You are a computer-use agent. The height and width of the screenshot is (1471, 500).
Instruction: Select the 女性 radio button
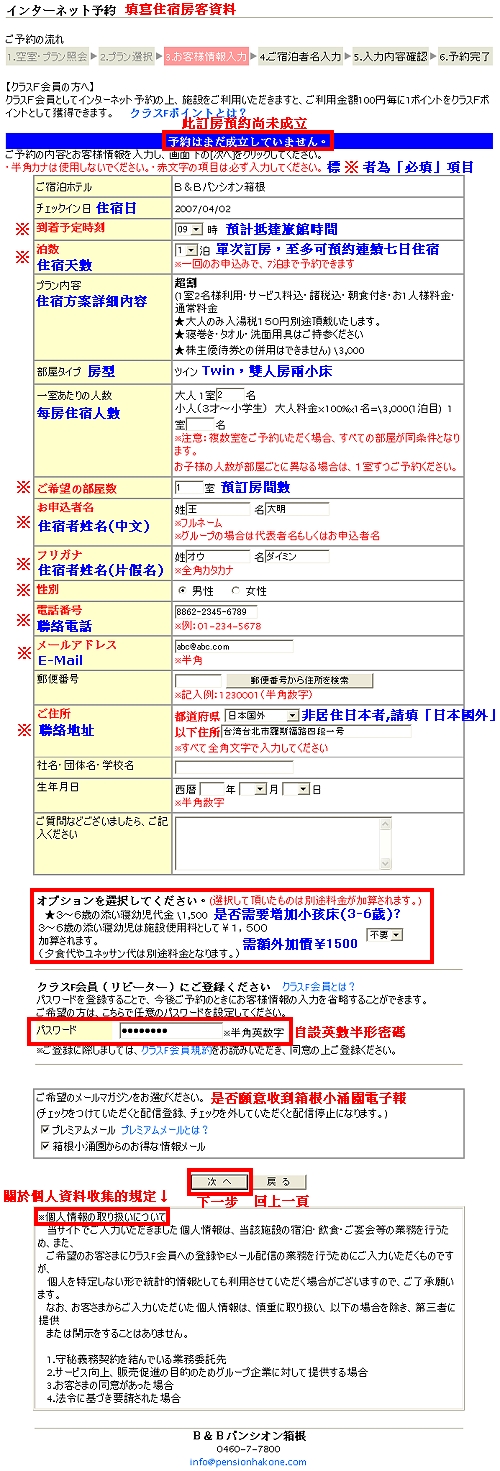pos(235,589)
